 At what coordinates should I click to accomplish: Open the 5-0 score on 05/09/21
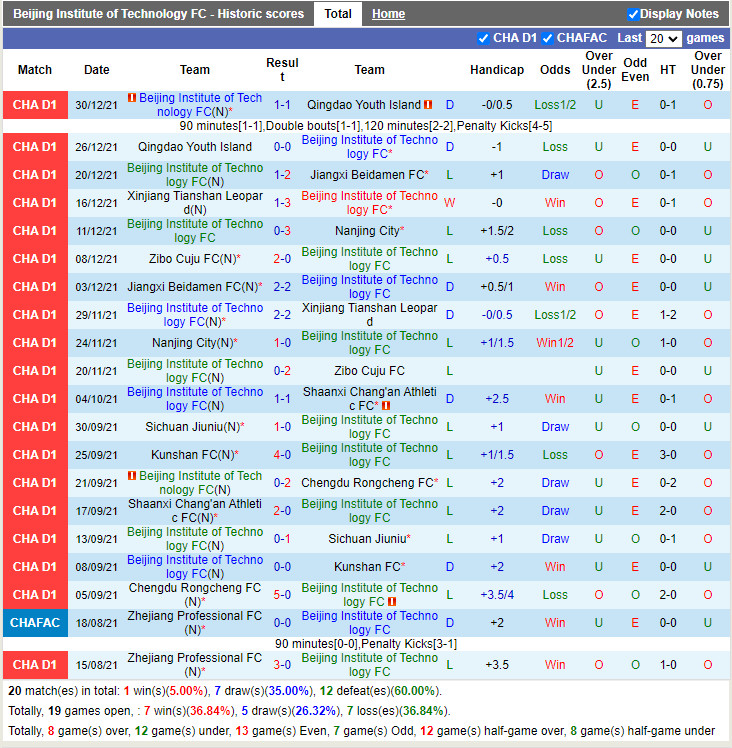[x=282, y=595]
